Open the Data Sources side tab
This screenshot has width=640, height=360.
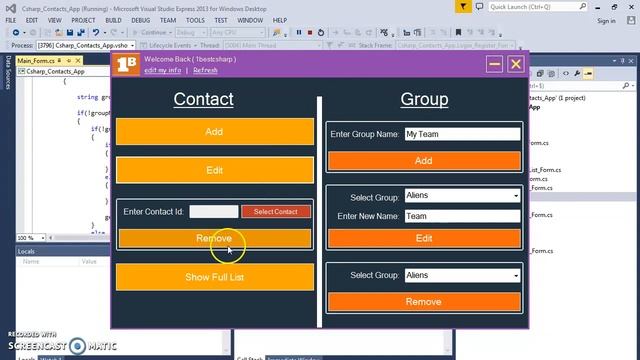click(x=7, y=73)
